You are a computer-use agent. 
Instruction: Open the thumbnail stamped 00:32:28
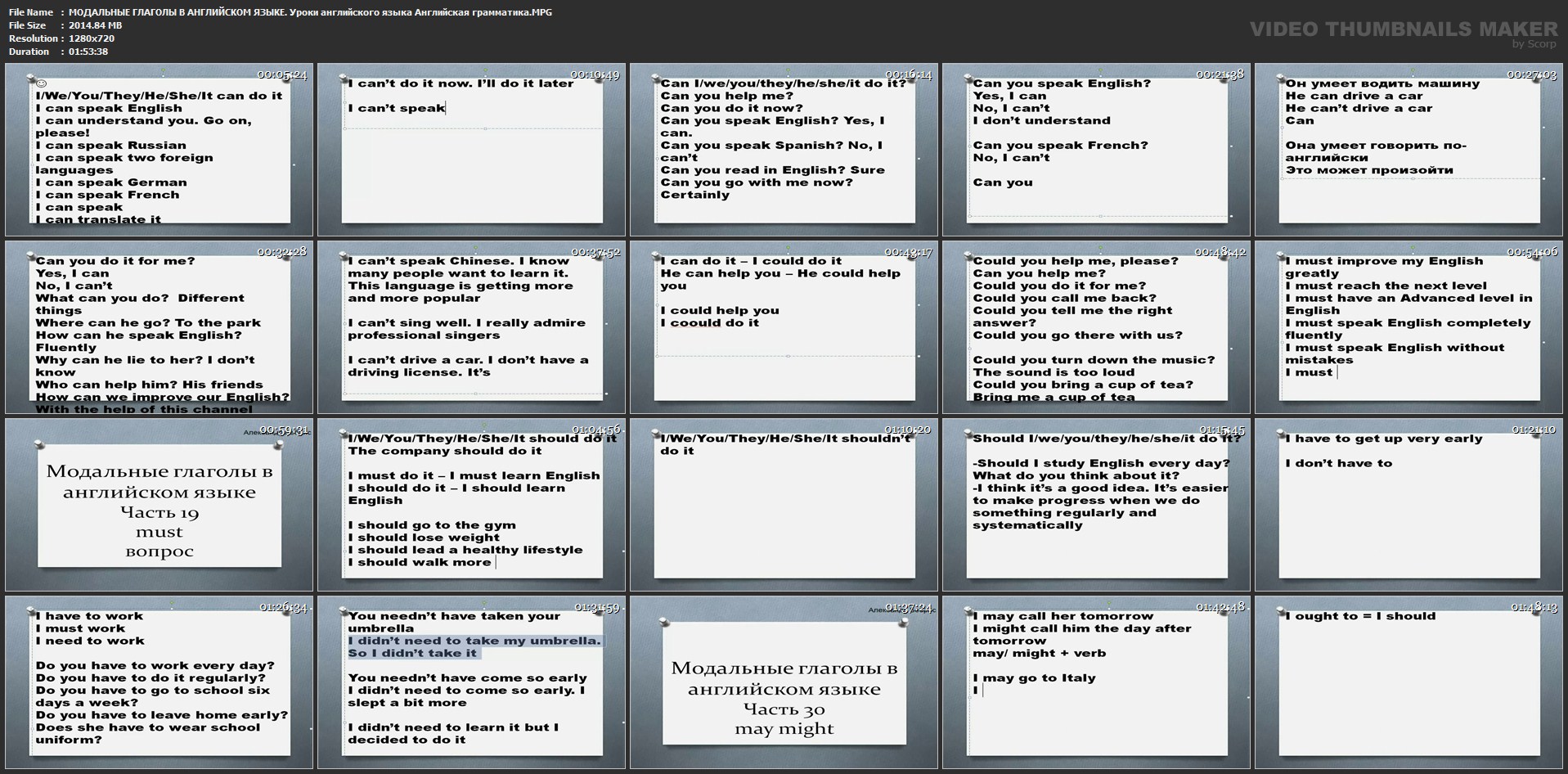159,327
